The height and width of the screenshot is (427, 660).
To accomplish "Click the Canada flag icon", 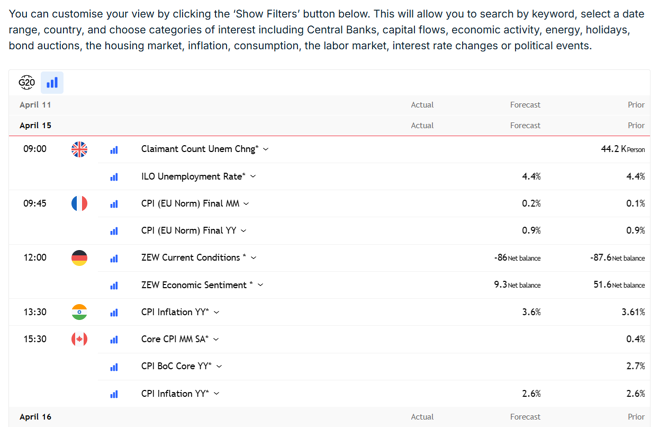I will pyautogui.click(x=79, y=339).
